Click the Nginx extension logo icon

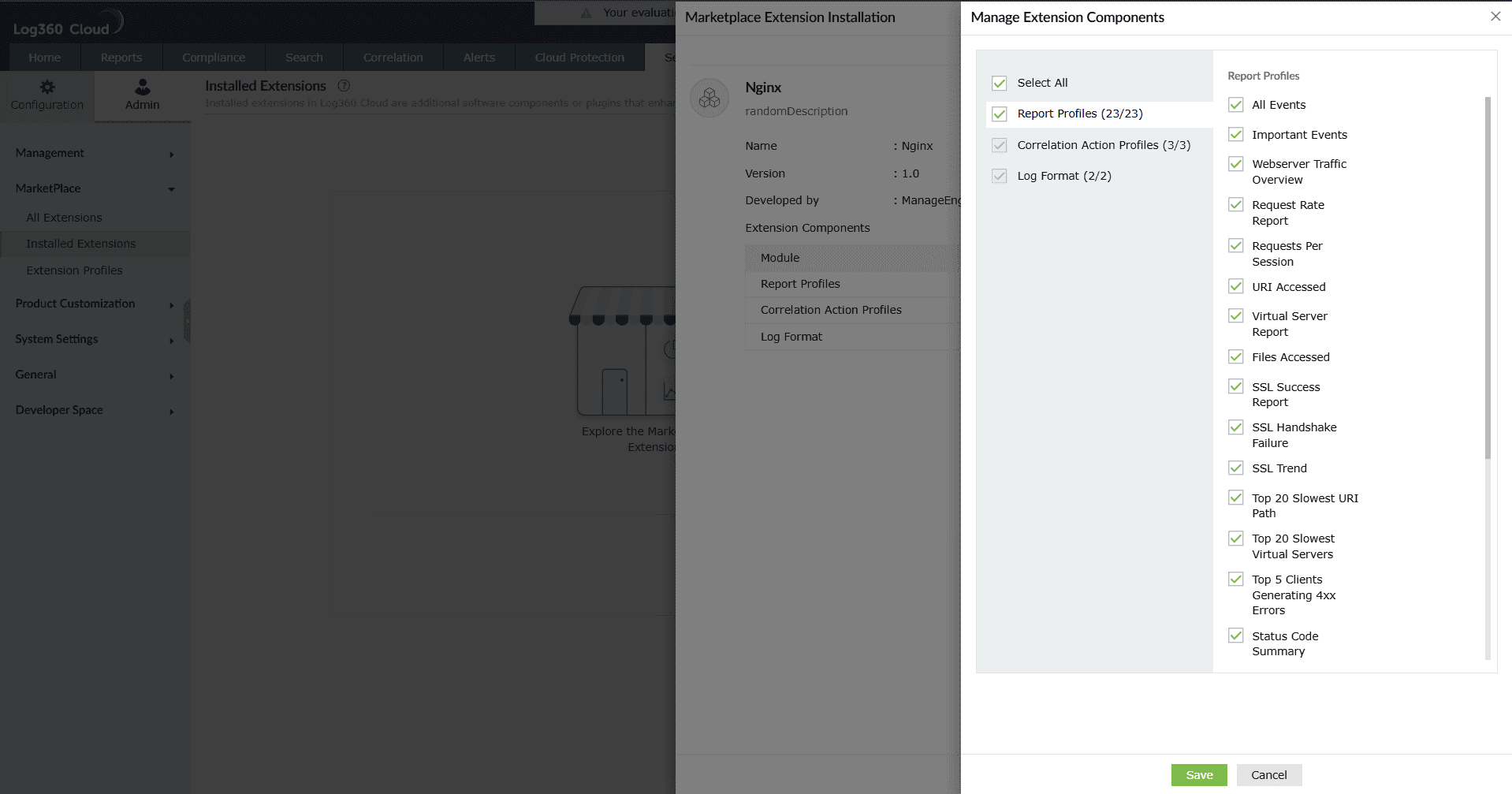[x=709, y=98]
